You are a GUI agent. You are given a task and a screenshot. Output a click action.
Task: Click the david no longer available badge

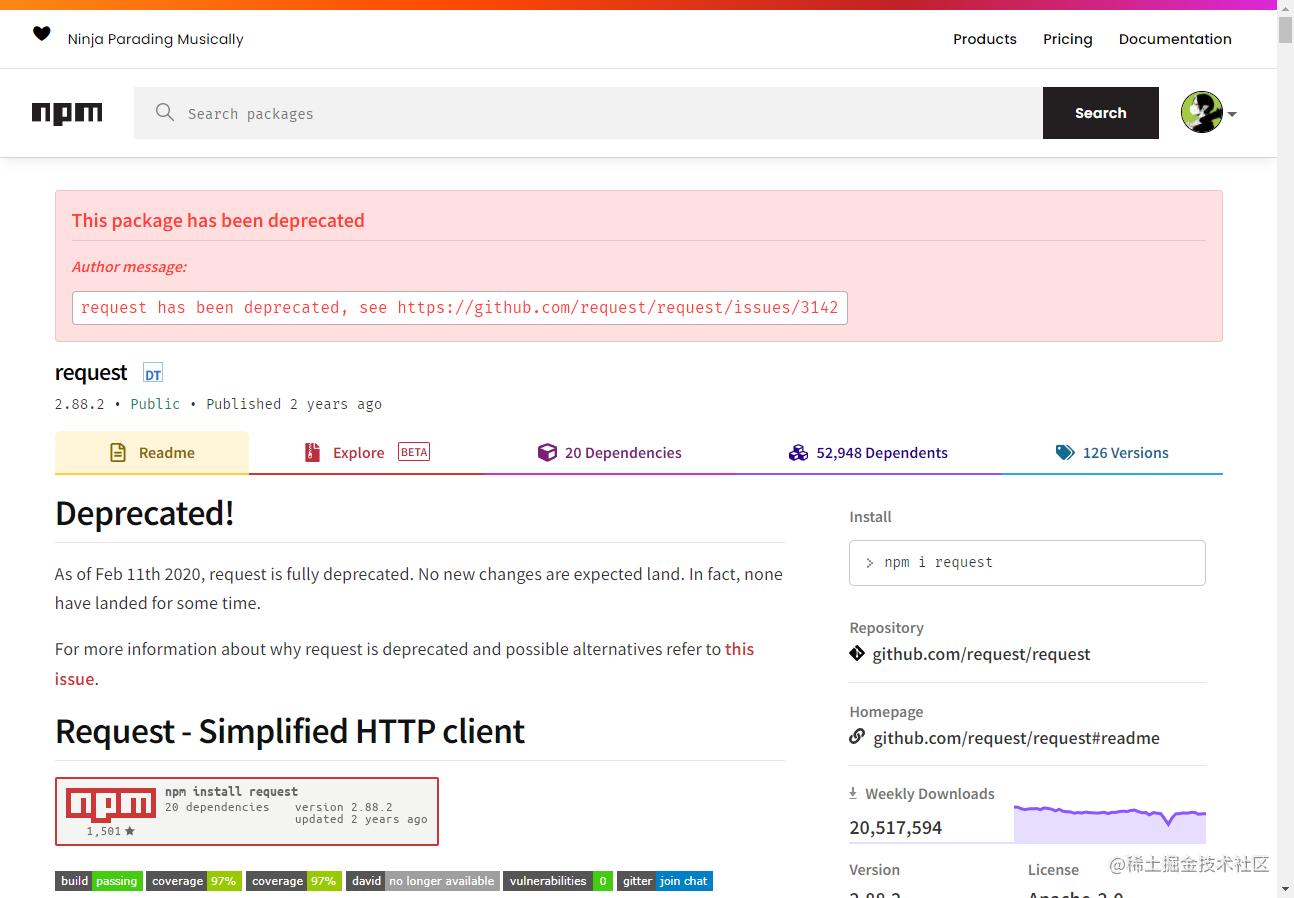point(422,881)
